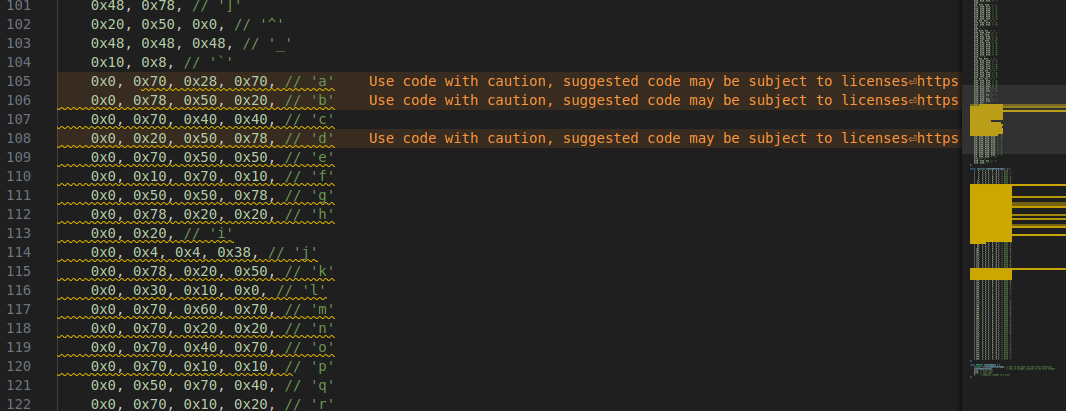The image size is (1066, 411).
Task: Click the 'i' comment on line 113
Action: pos(209,234)
